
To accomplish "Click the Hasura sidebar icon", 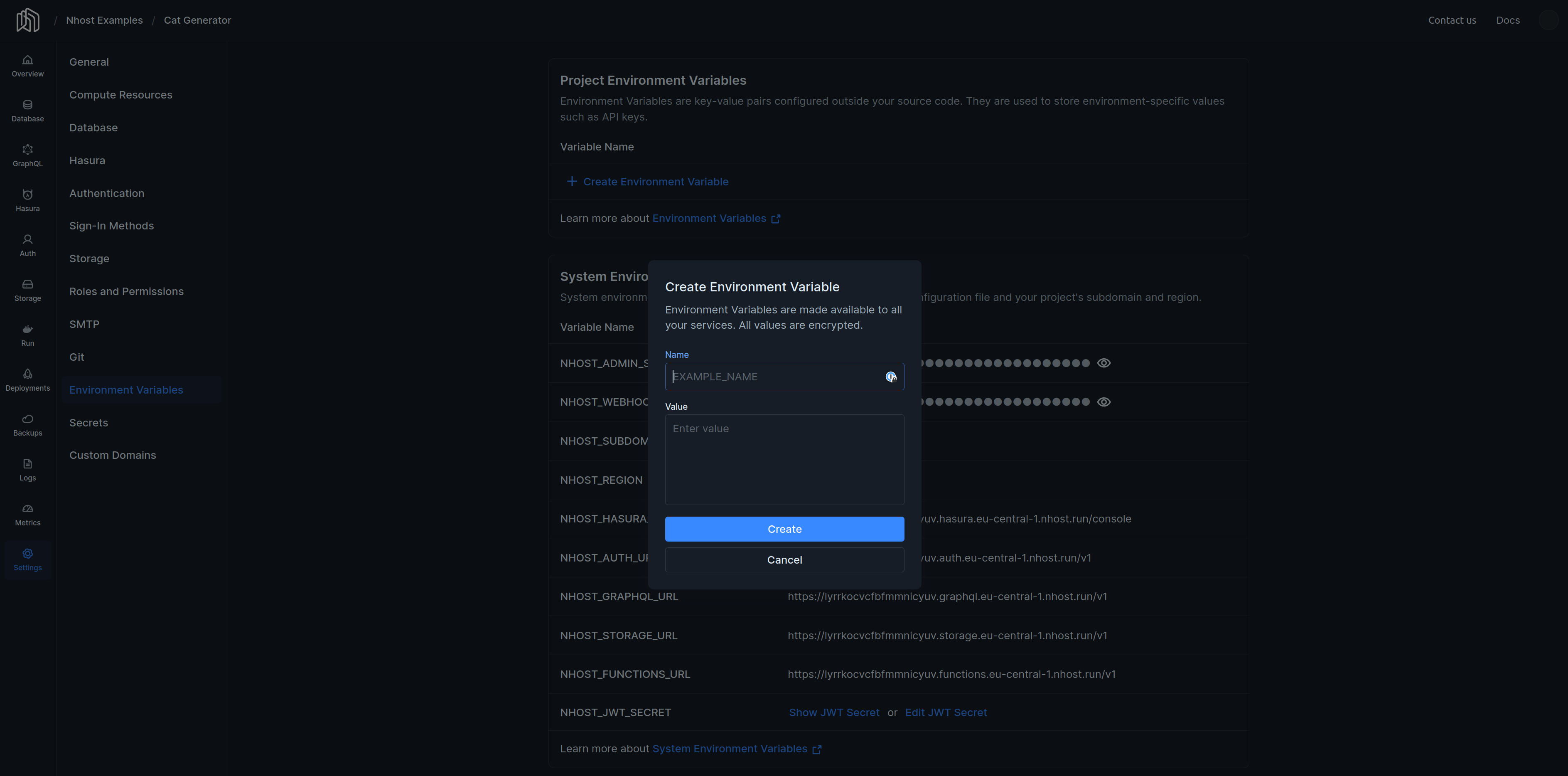I will pos(27,200).
